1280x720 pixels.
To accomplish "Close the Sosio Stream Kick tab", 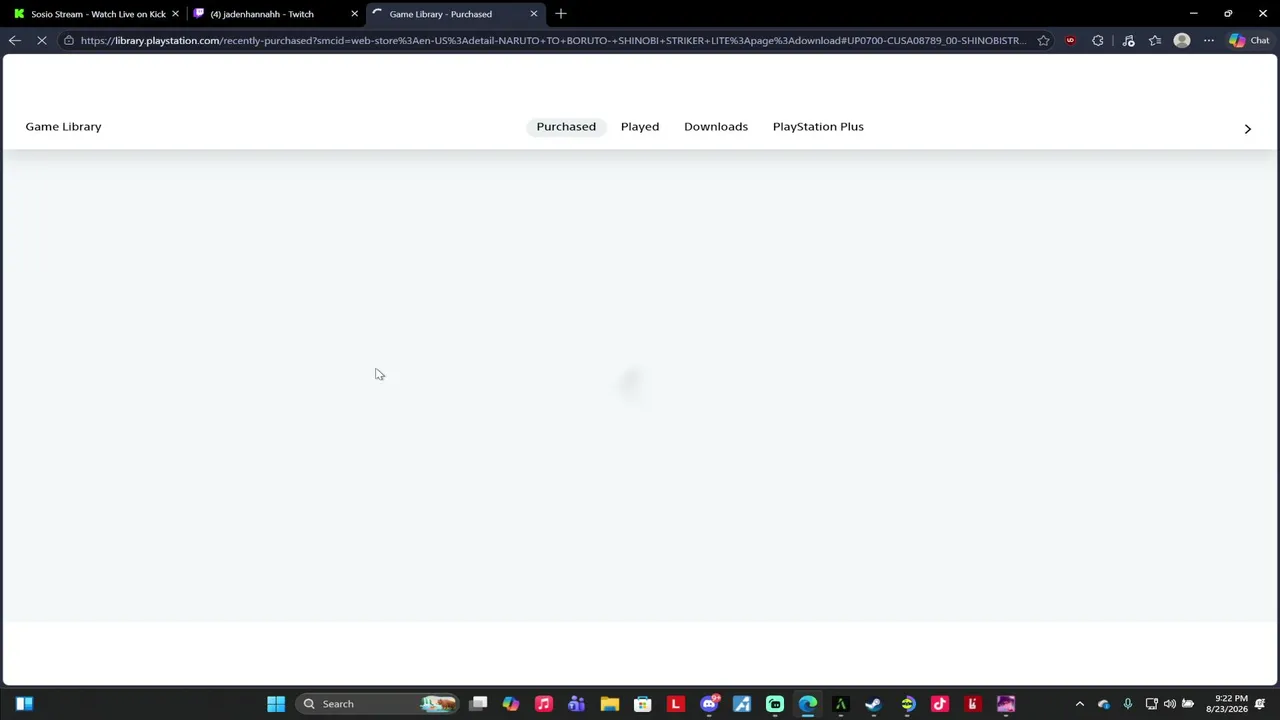I will pos(175,14).
